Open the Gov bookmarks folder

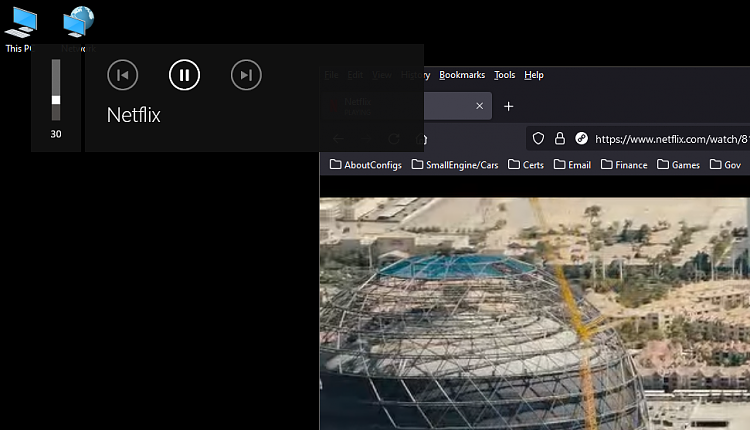point(725,165)
